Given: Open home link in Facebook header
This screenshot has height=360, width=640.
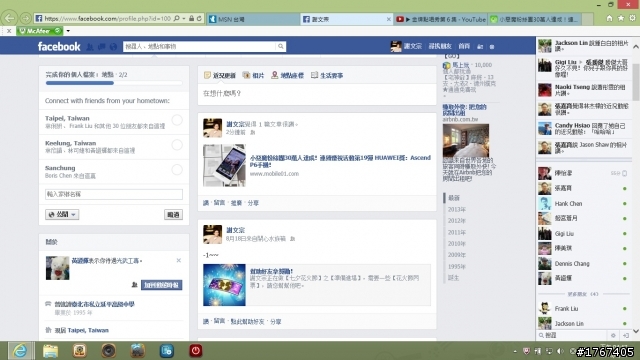Looking at the screenshot, I should coord(464,47).
